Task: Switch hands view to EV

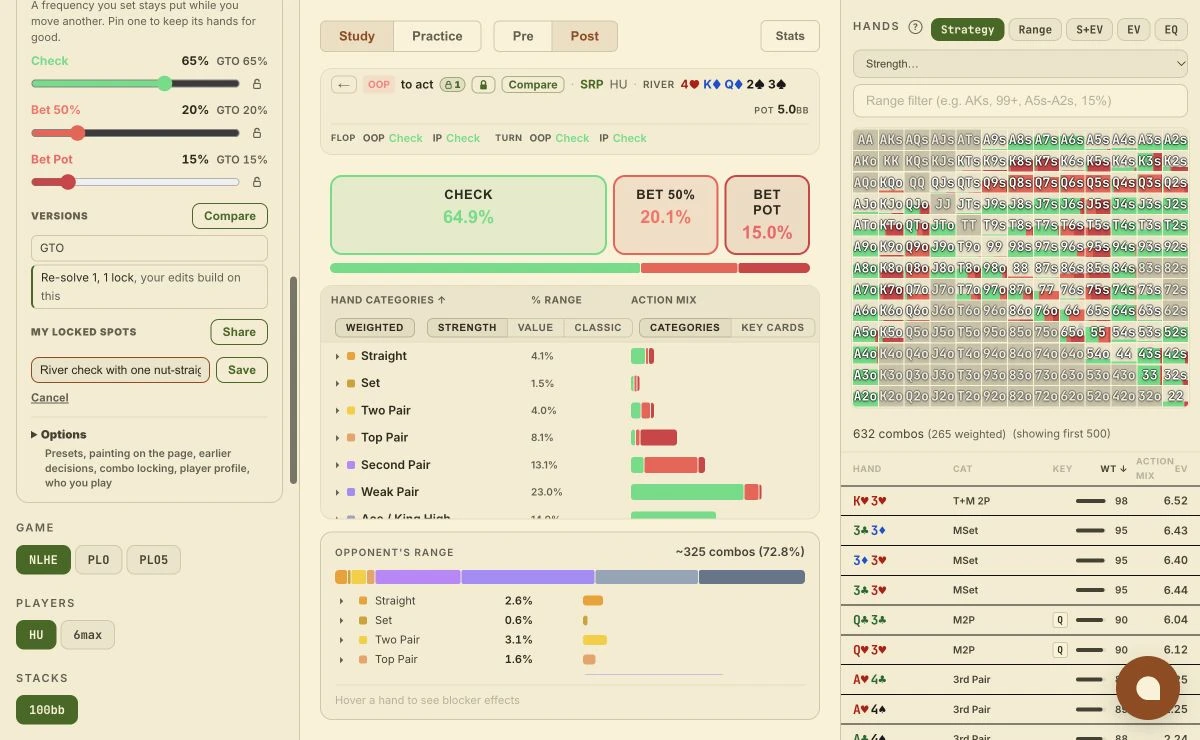Action: click(1134, 29)
